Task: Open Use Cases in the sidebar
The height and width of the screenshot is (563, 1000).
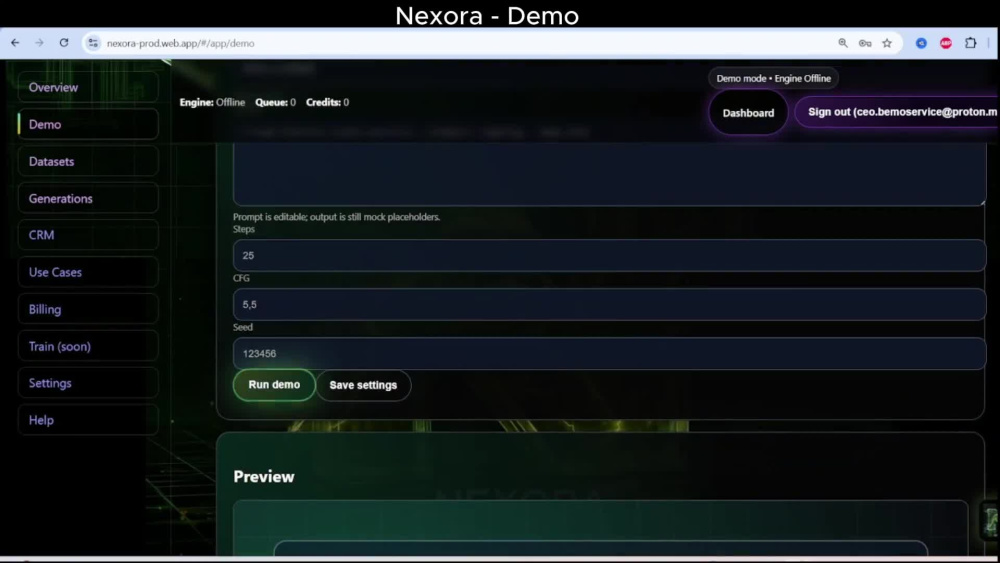Action: (88, 272)
